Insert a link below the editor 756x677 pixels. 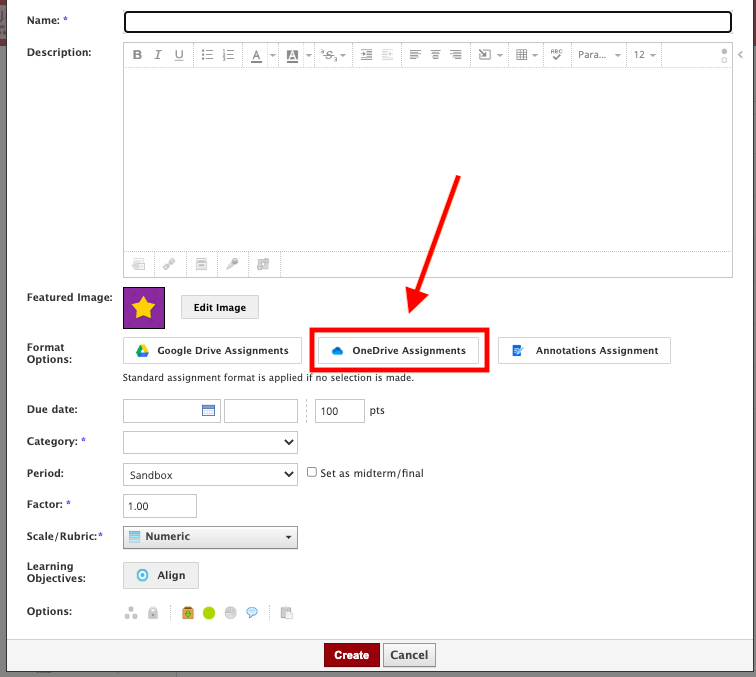(169, 264)
